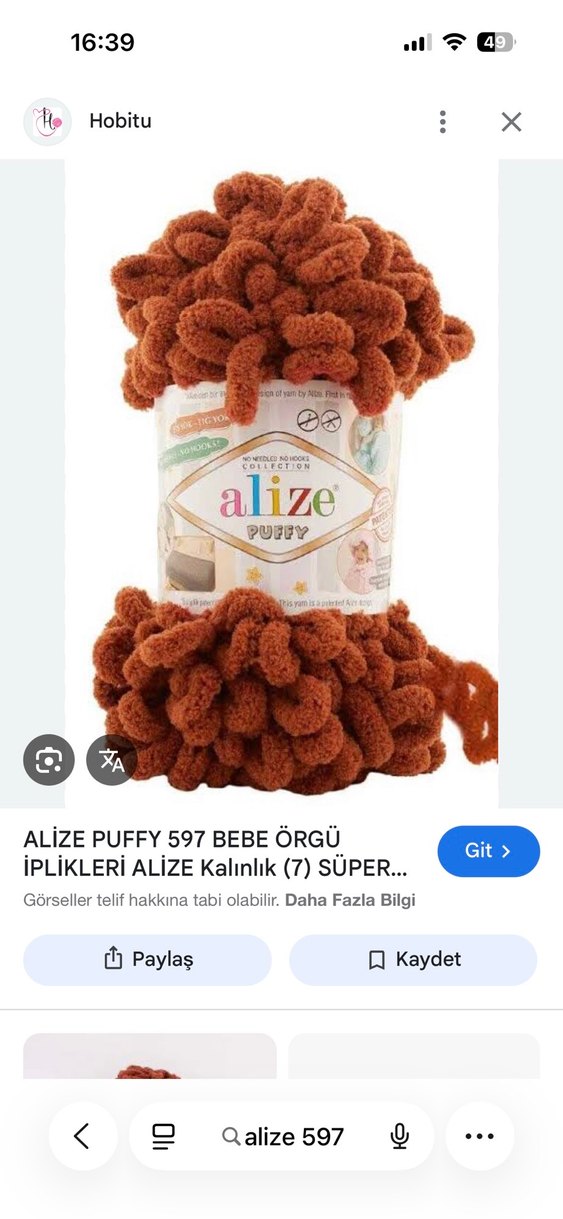Open the related yarn thumbnail below
Image resolution: width=563 pixels, height=1219 pixels.
click(150, 1056)
